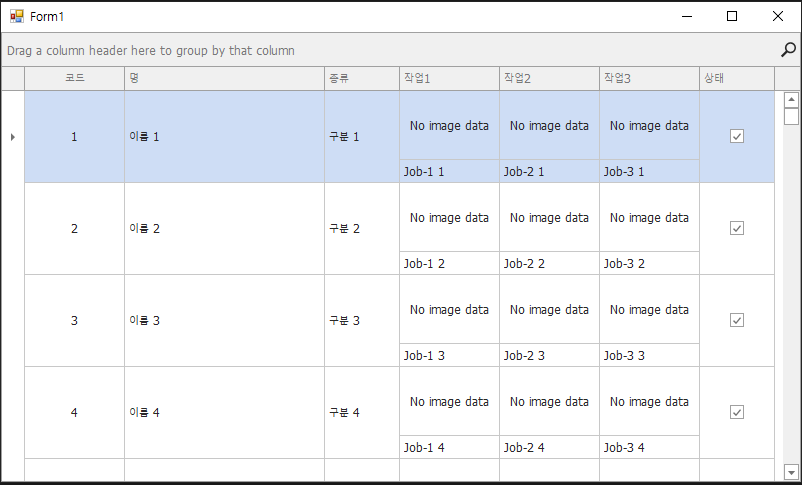Maximize the Form1 window
Image resolution: width=802 pixels, height=485 pixels.
coord(732,16)
